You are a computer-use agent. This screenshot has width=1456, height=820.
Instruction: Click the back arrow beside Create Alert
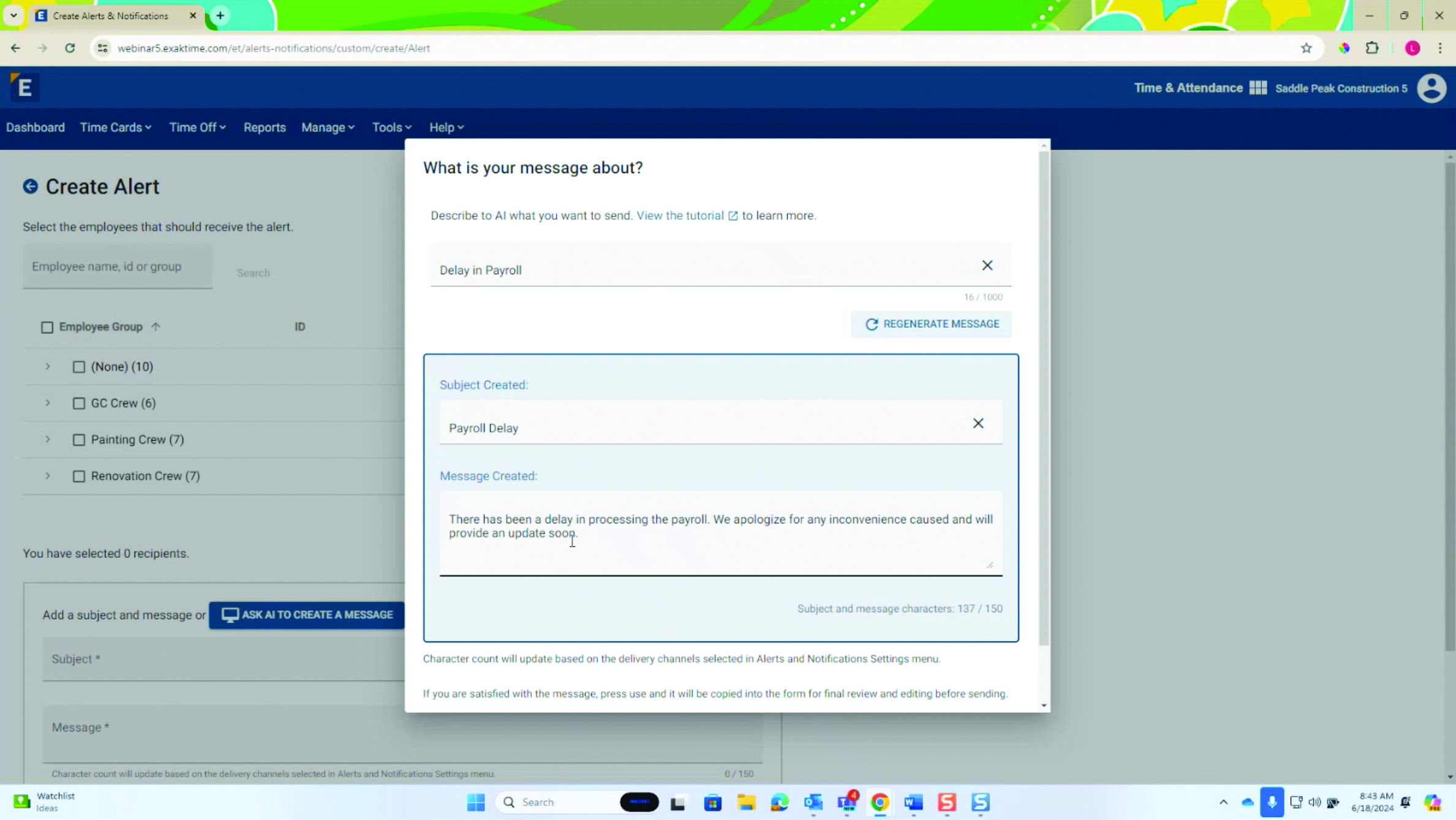(30, 186)
